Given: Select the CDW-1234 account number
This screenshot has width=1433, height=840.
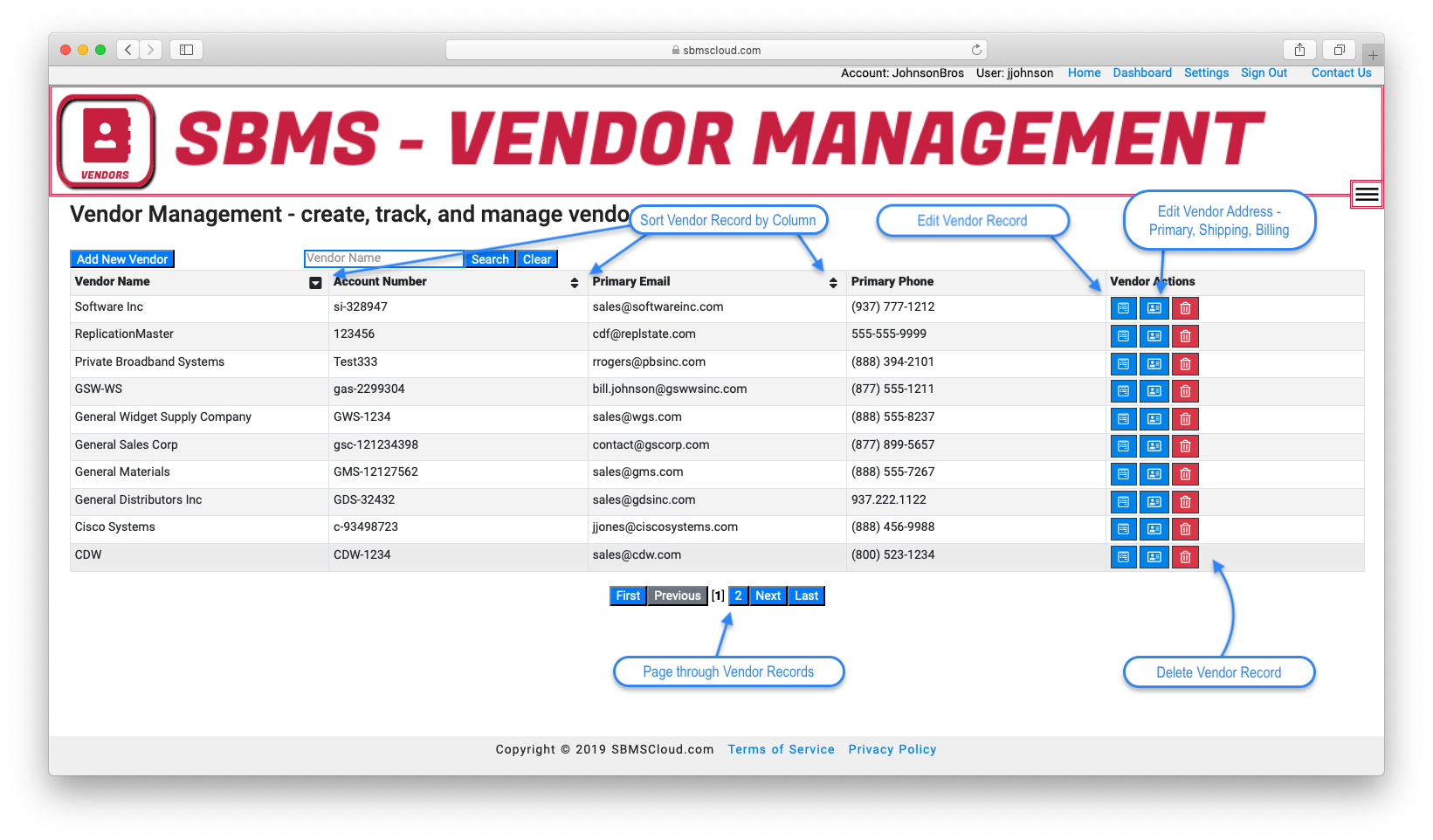Looking at the screenshot, I should pyautogui.click(x=362, y=555).
